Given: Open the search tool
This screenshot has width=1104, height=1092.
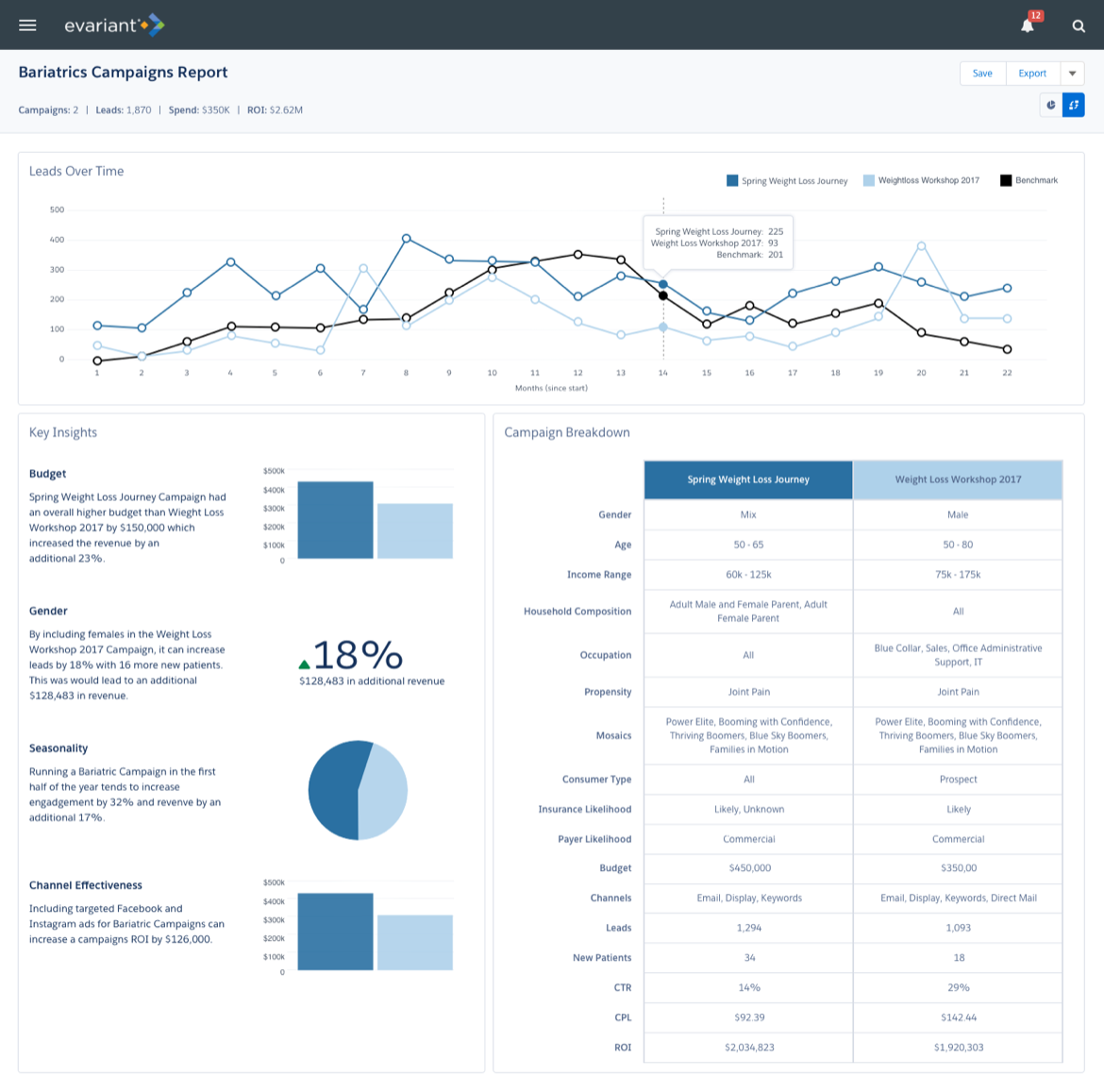Looking at the screenshot, I should pos(1078,26).
